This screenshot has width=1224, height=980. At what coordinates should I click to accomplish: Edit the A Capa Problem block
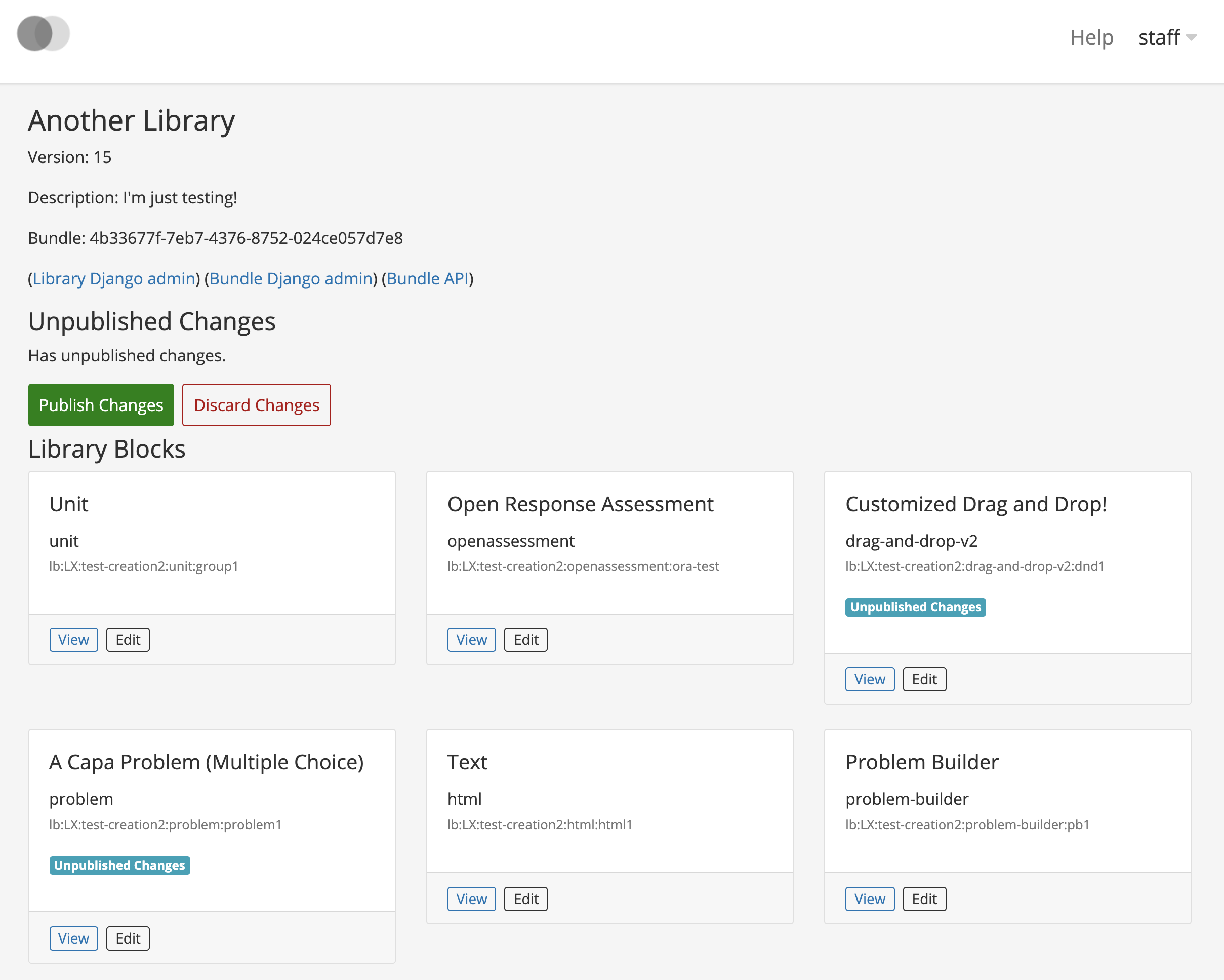[128, 938]
